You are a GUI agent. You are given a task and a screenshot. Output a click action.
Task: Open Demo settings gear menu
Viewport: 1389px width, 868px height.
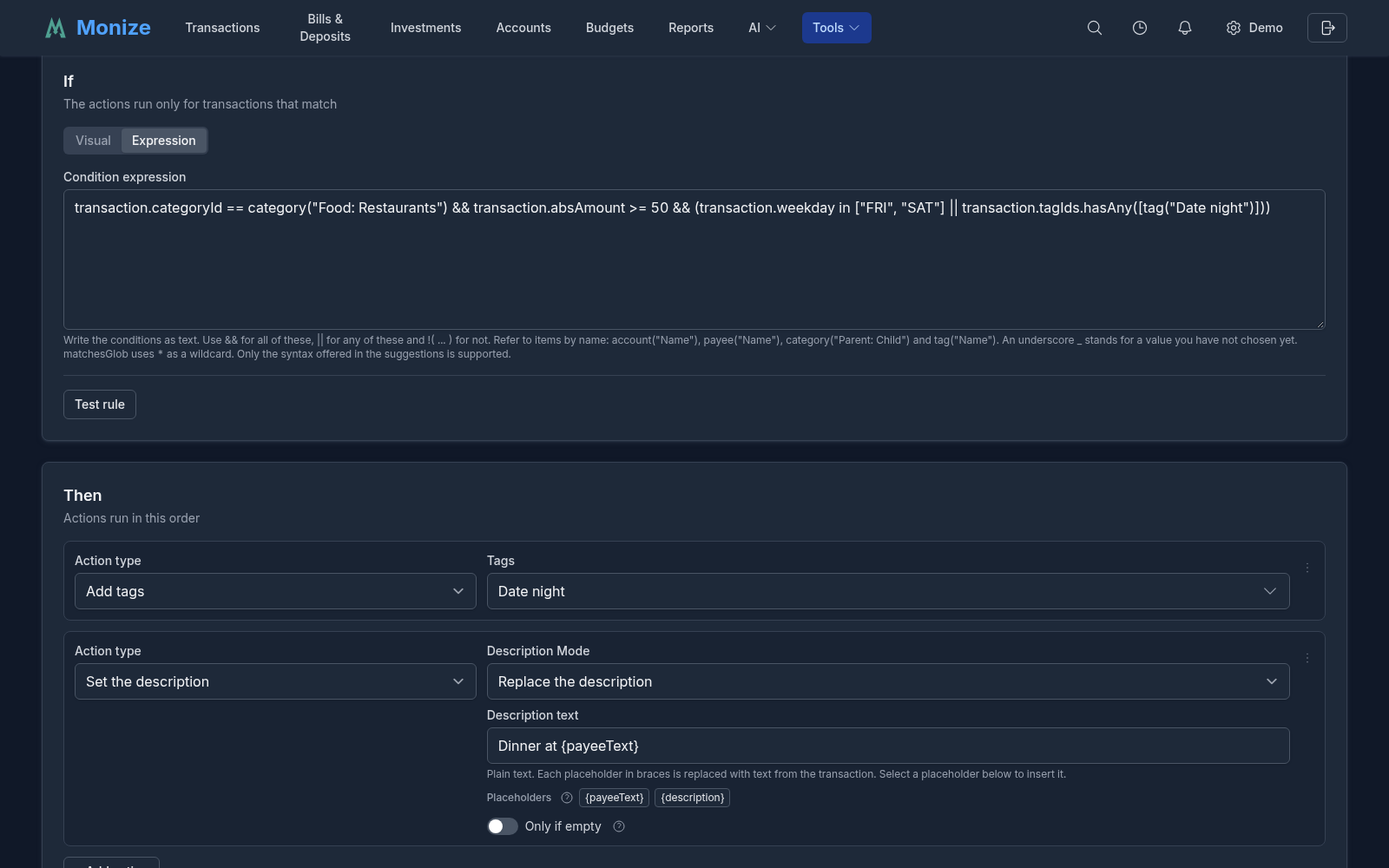(x=1254, y=28)
